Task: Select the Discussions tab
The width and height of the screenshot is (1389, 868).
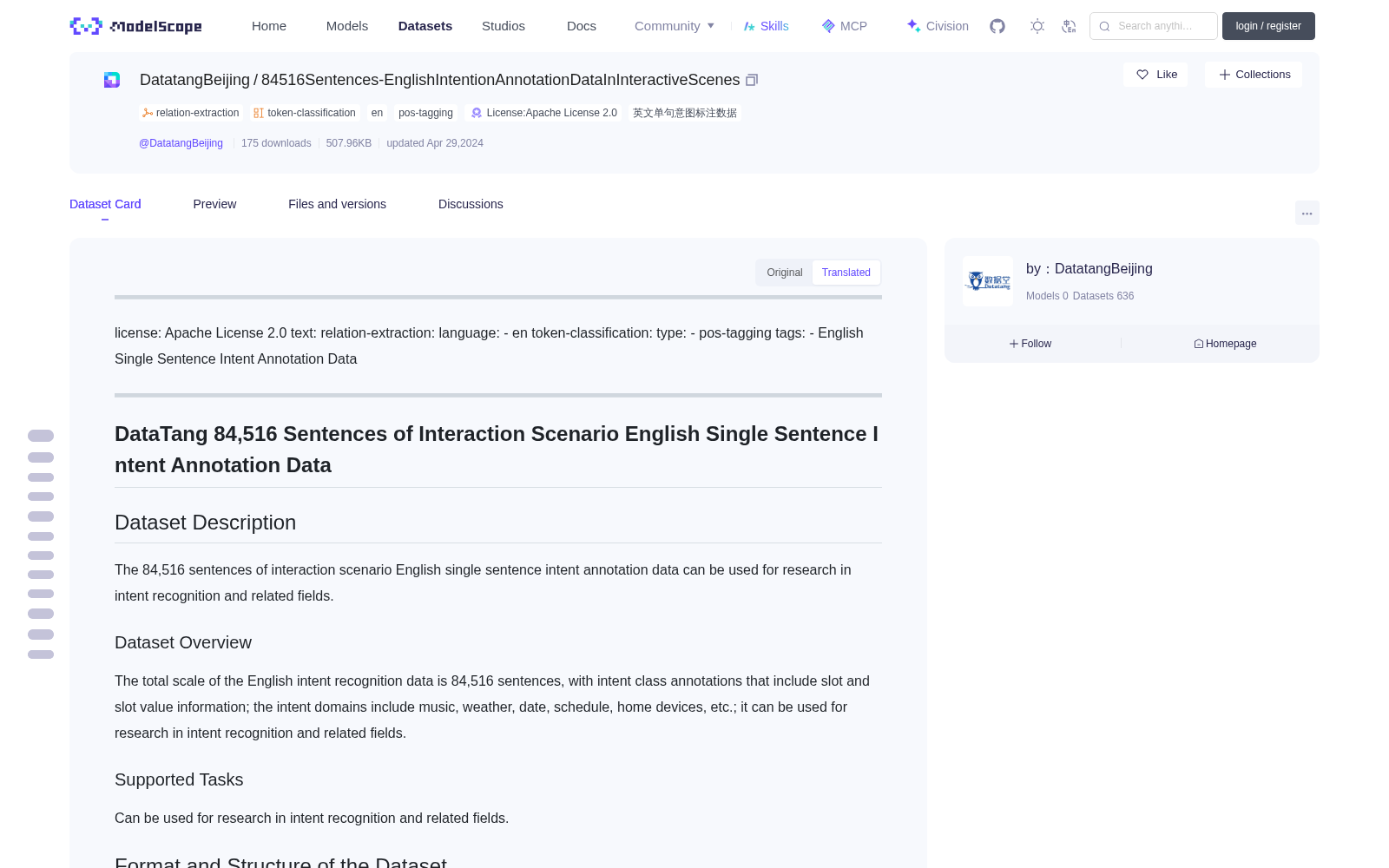Action: [x=471, y=204]
